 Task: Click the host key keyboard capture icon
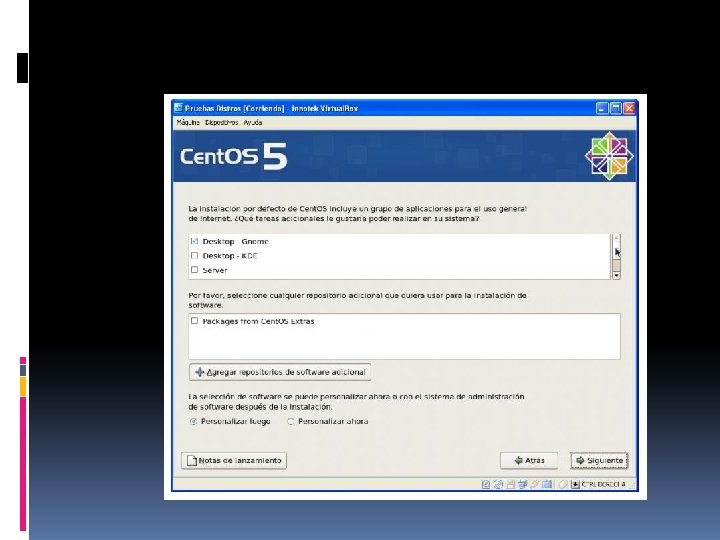pos(575,484)
